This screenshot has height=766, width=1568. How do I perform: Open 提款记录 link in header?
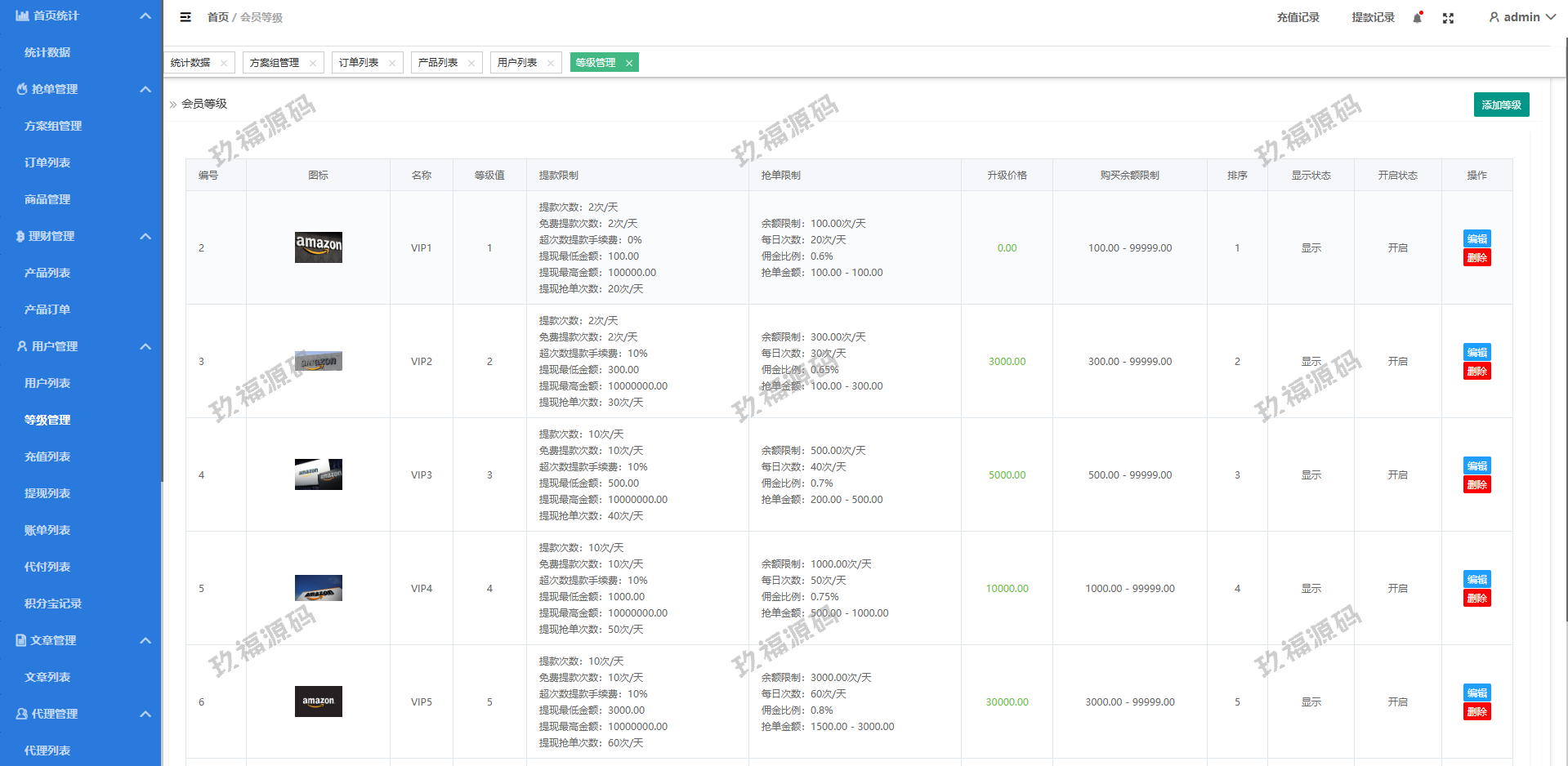pos(1373,17)
